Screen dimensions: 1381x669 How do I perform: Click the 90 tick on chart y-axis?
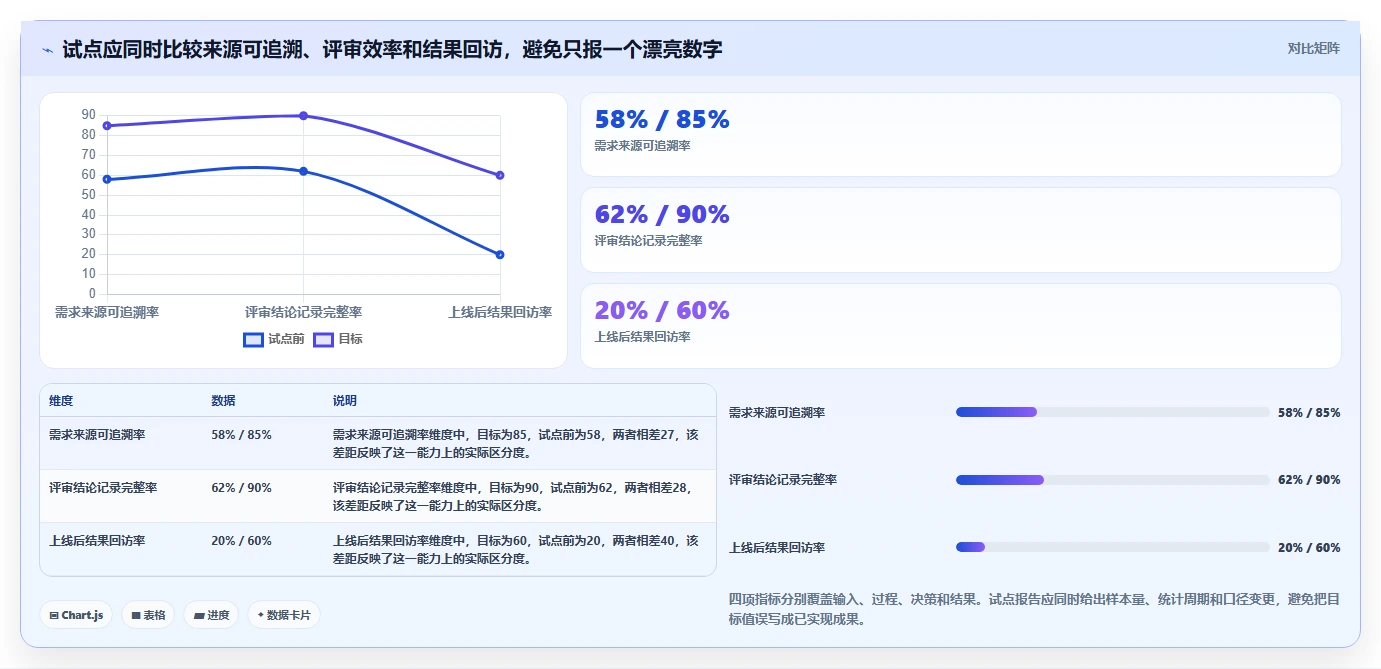pyautogui.click(x=89, y=115)
